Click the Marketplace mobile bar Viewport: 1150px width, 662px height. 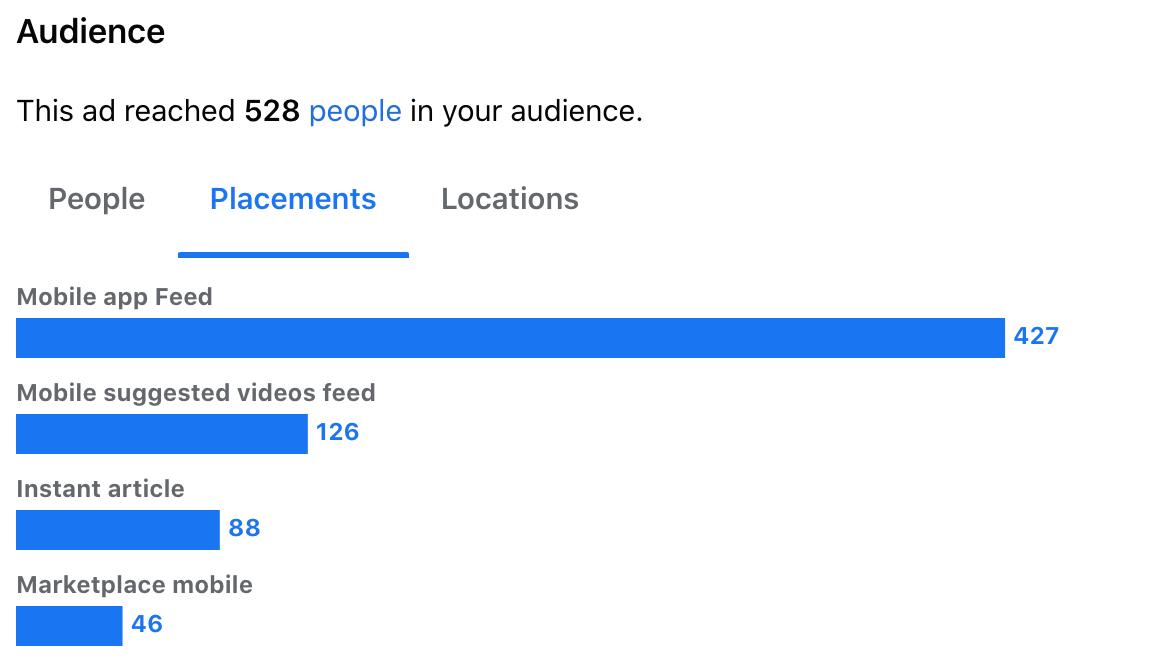pos(69,626)
